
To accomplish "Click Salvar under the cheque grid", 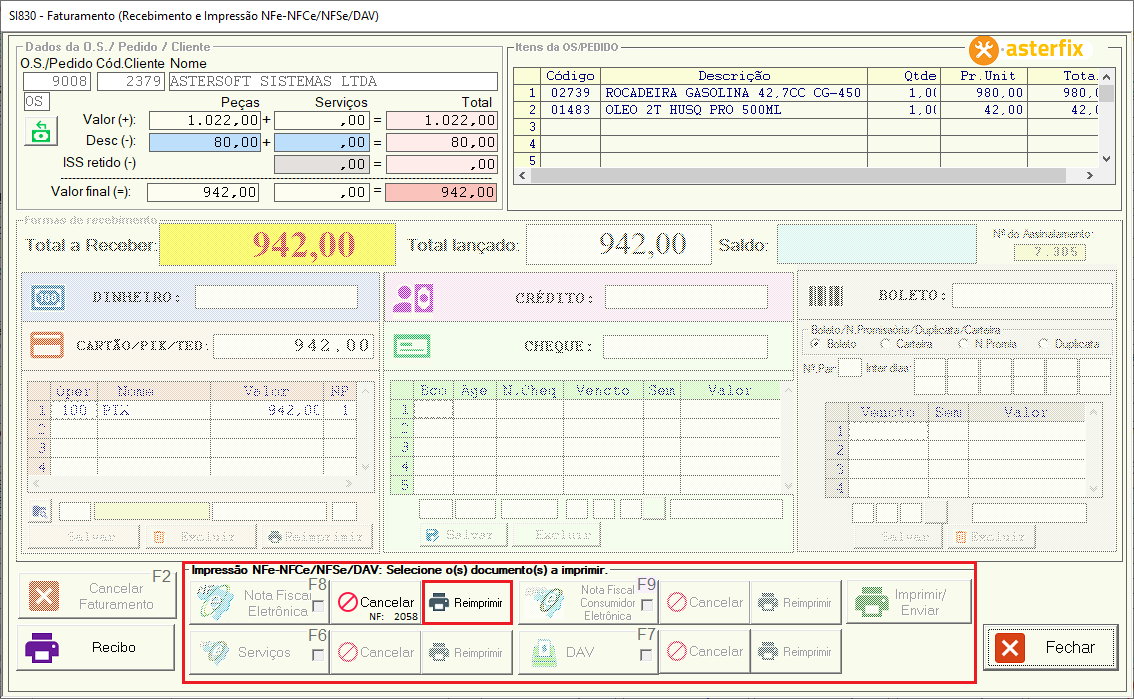I will [463, 535].
